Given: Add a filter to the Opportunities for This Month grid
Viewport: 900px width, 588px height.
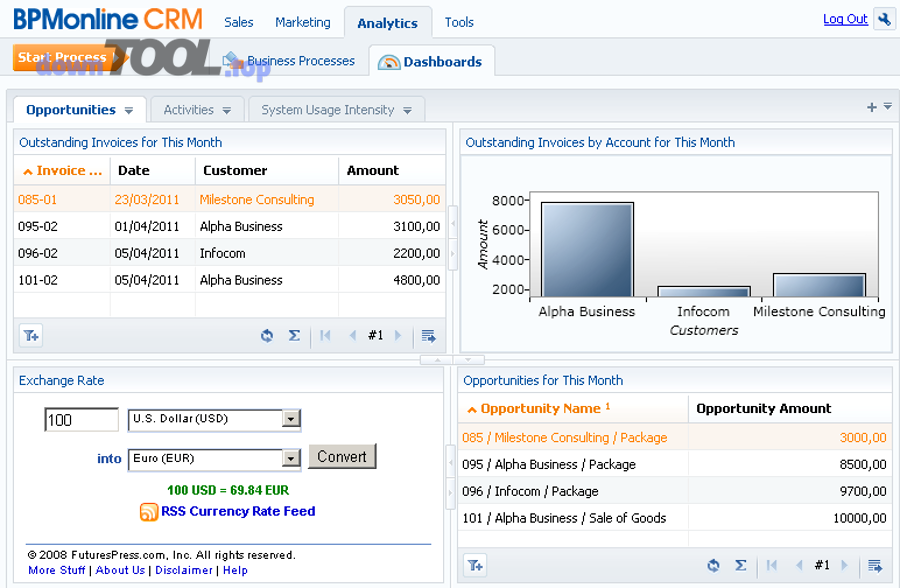Looking at the screenshot, I should [x=475, y=566].
